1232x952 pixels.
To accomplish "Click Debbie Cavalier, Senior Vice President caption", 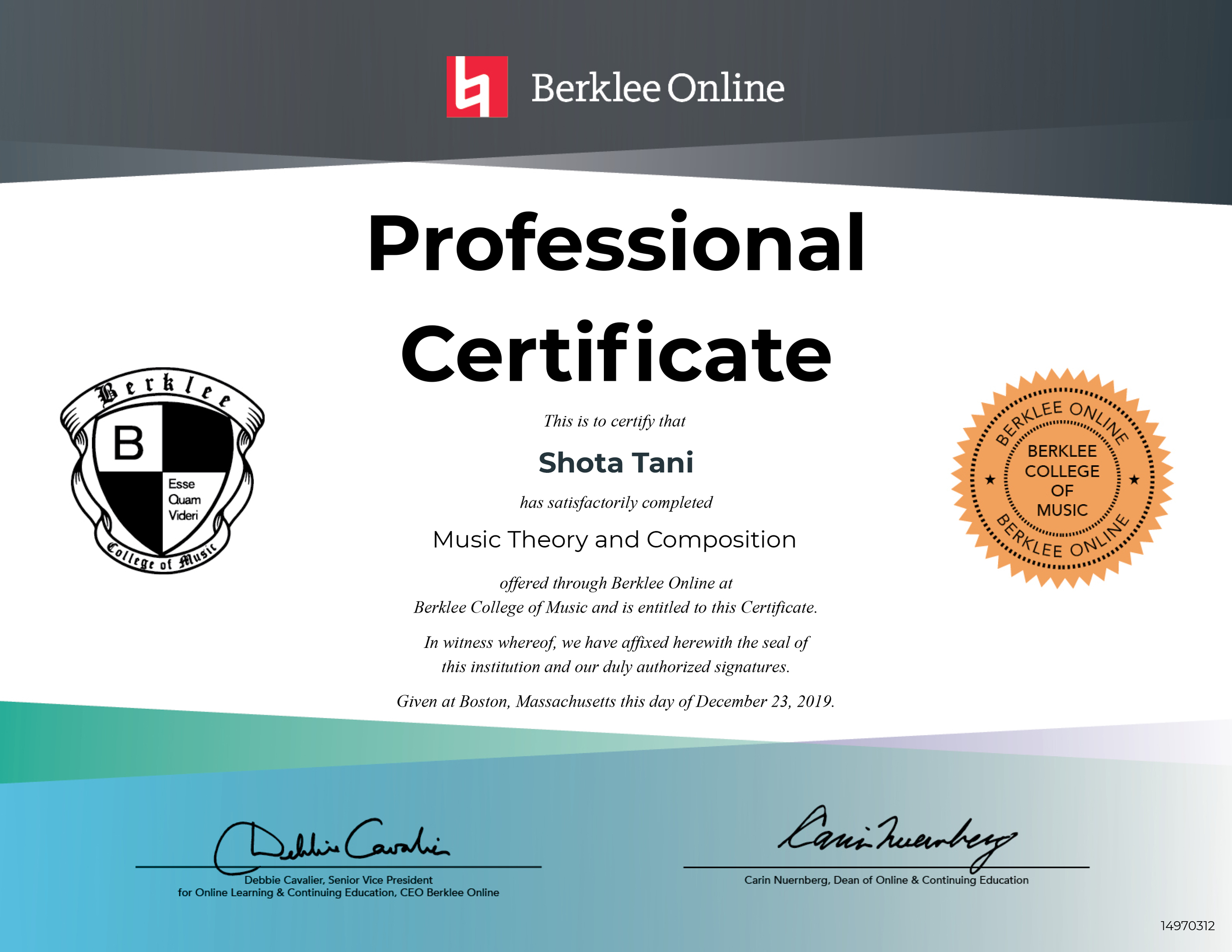I will coord(338,880).
